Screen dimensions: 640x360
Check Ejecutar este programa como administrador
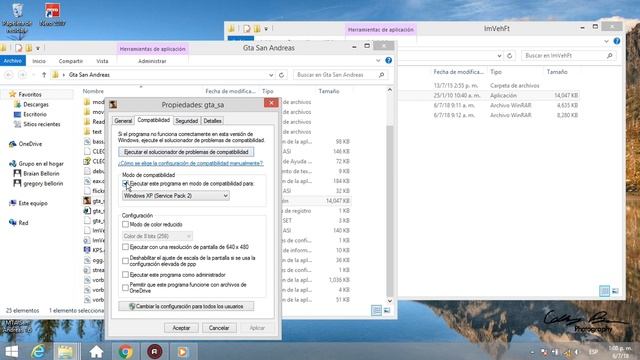click(125, 275)
